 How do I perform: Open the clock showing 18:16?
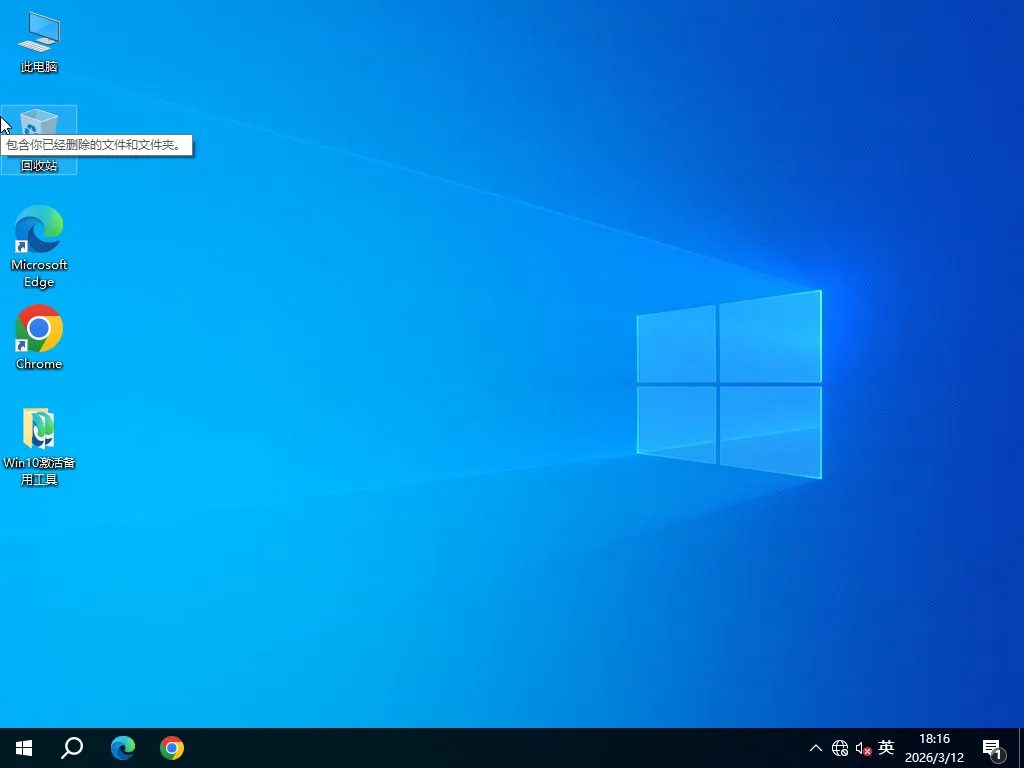click(934, 748)
